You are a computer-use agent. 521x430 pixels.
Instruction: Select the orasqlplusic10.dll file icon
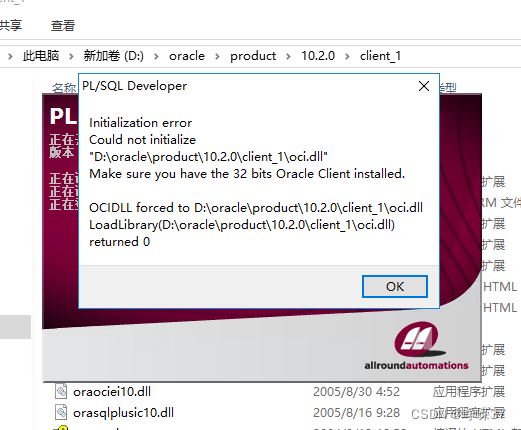61,412
